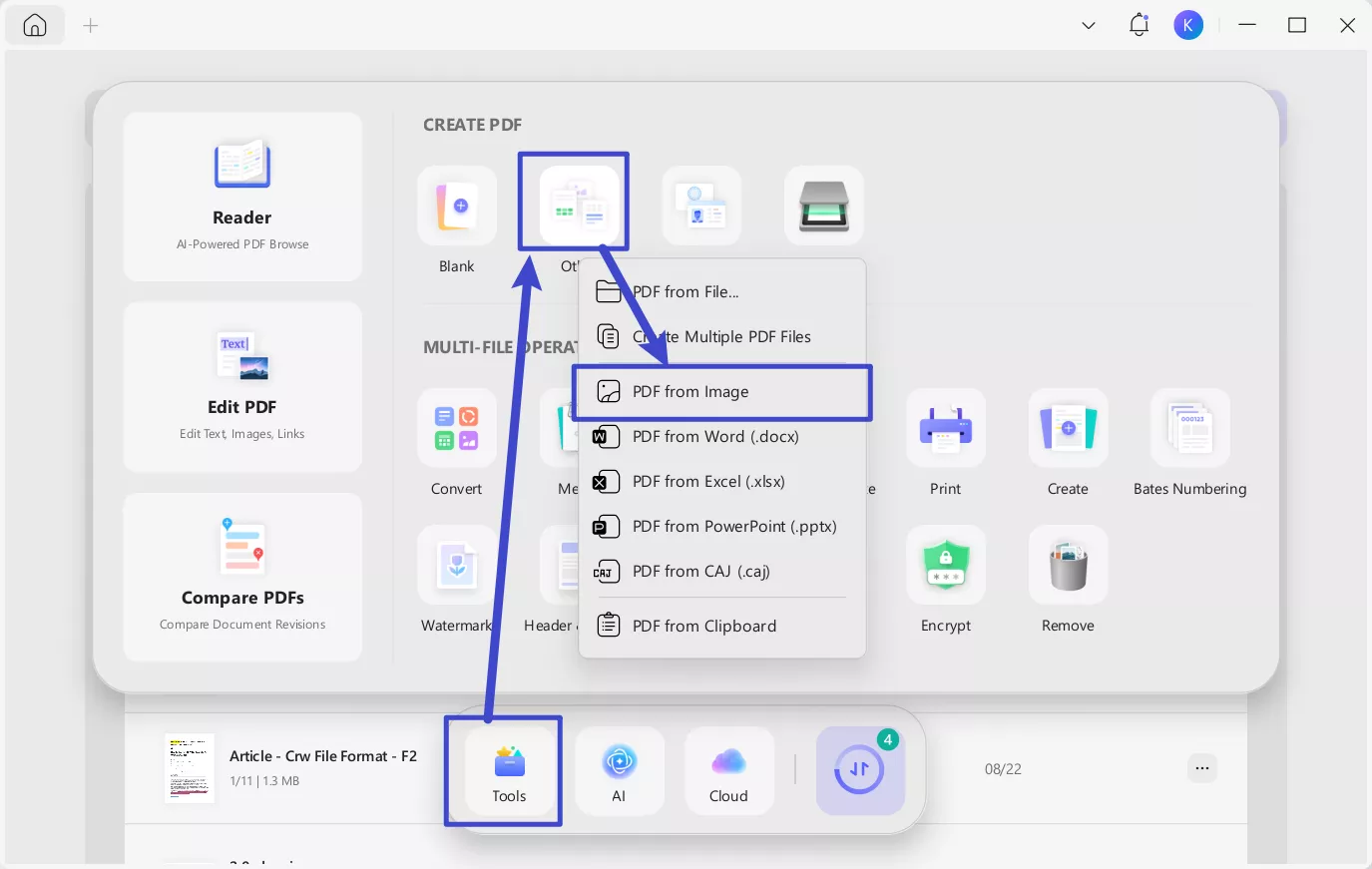This screenshot has width=1372, height=869.
Task: Select PDF from Clipboard
Action: tap(703, 626)
